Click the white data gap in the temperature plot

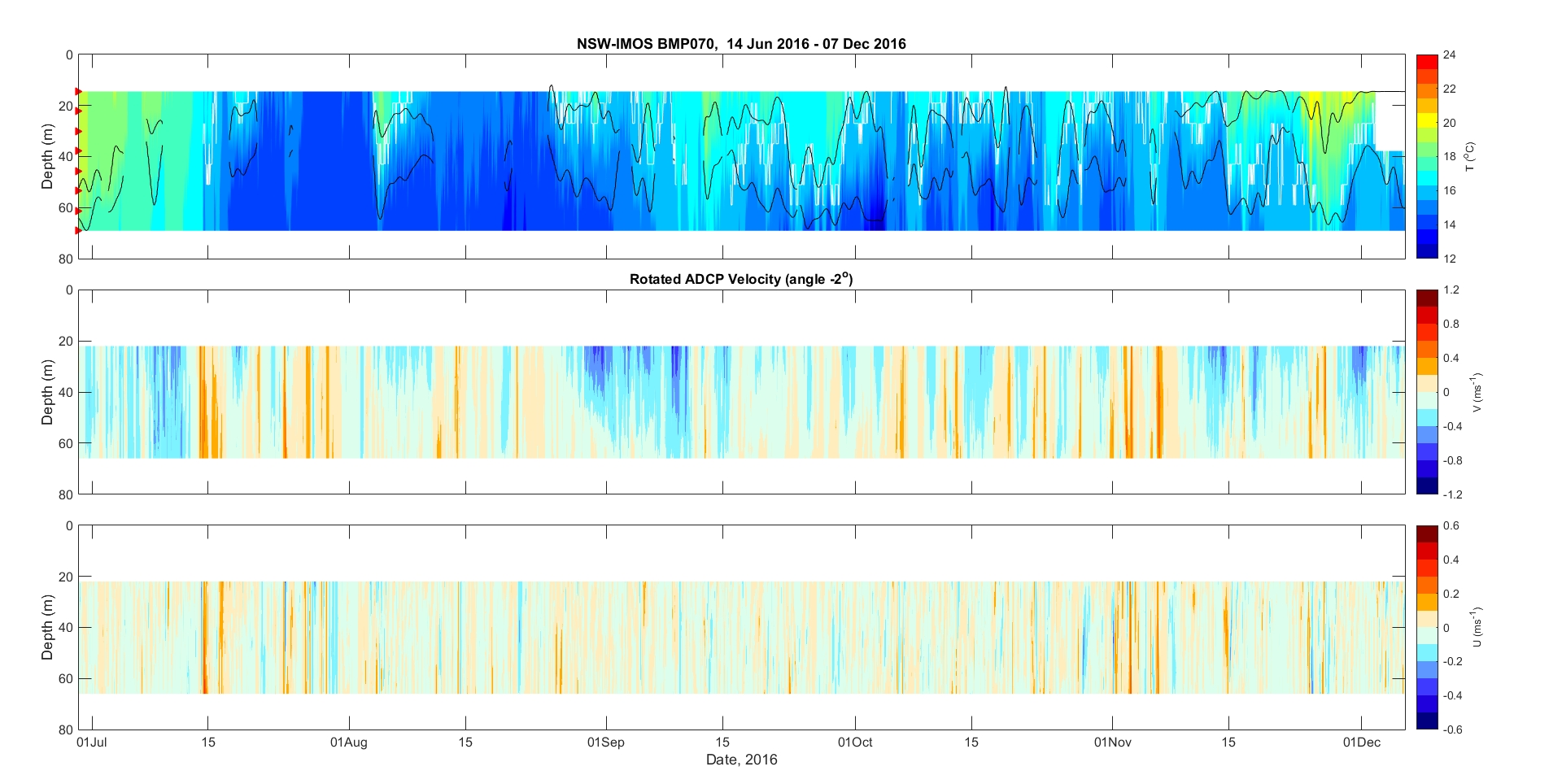(1390, 122)
